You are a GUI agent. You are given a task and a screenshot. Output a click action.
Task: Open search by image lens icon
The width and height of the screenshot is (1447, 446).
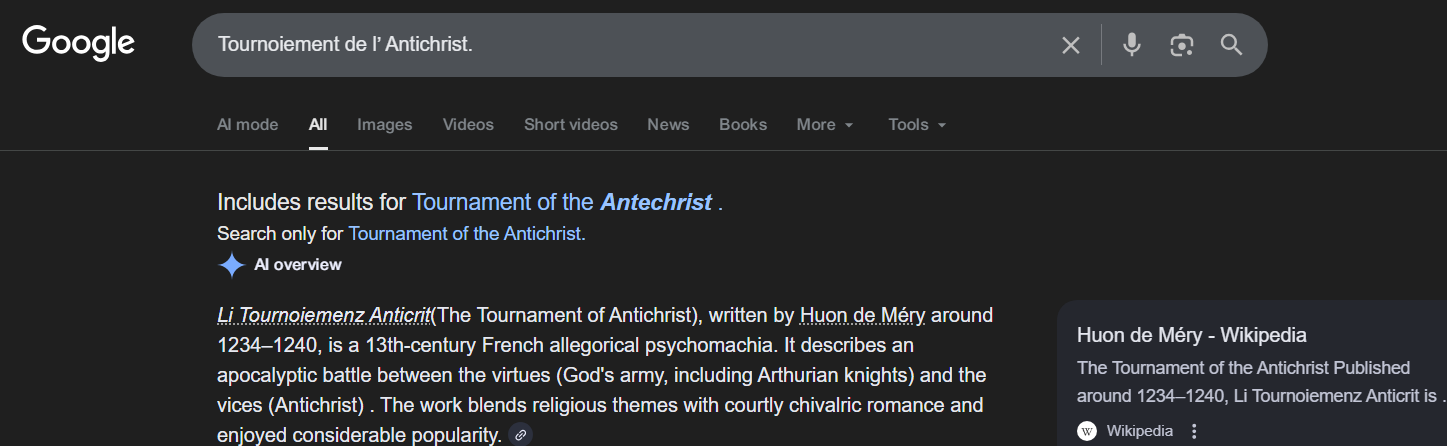[1182, 45]
